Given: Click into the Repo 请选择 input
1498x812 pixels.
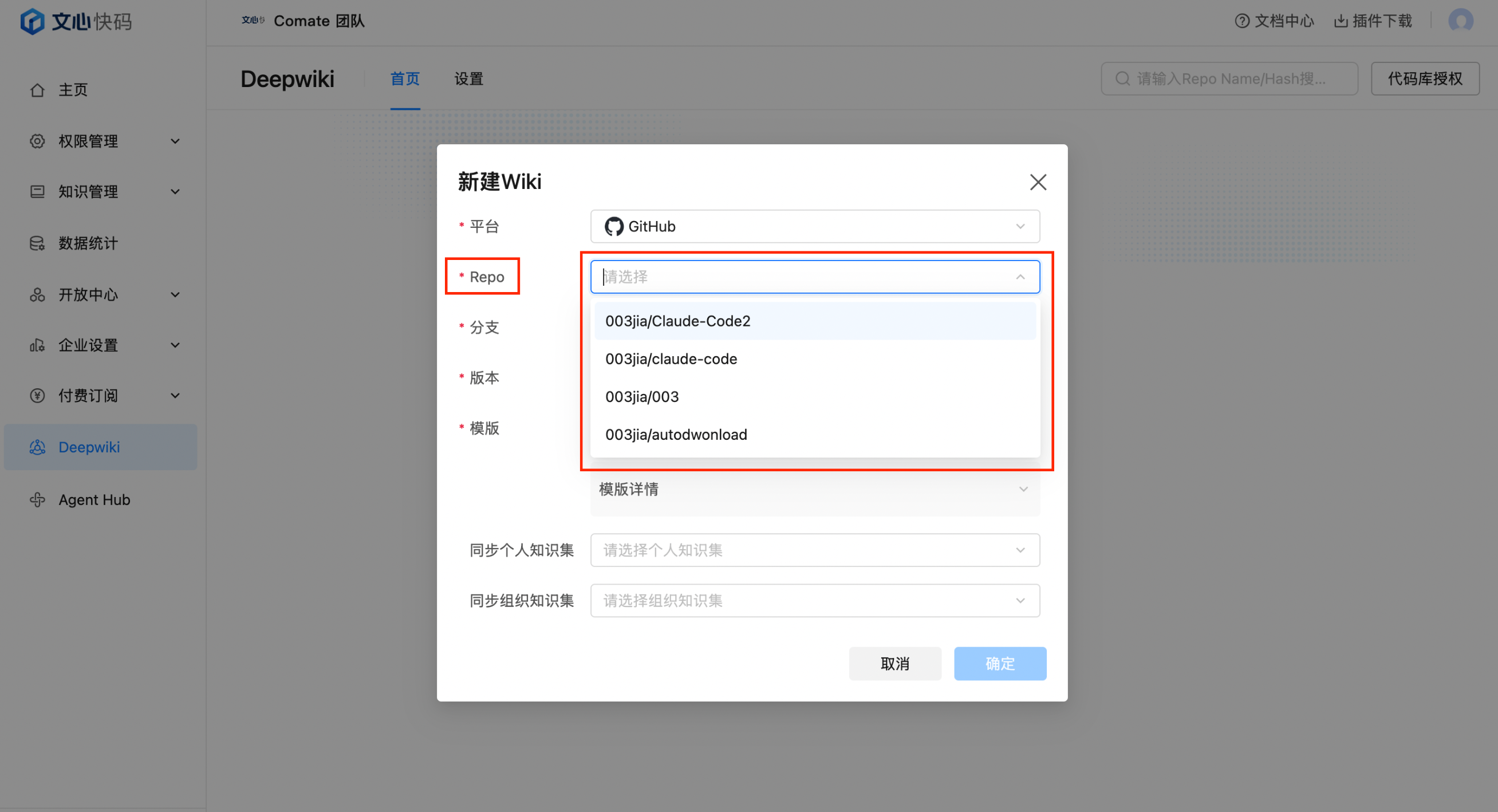Looking at the screenshot, I should coord(815,277).
